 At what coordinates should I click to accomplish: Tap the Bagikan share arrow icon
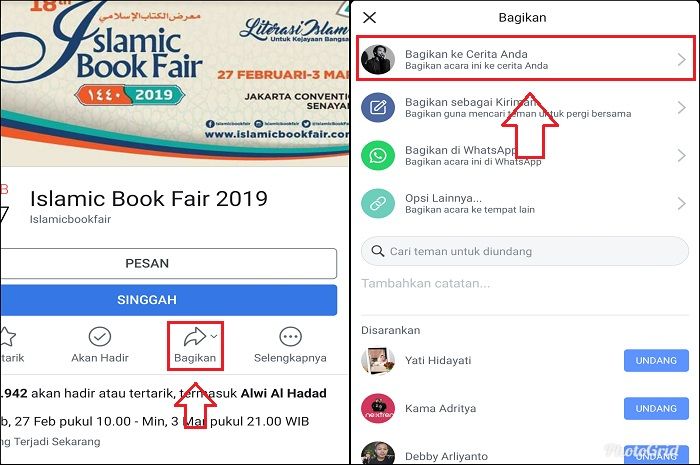point(195,337)
